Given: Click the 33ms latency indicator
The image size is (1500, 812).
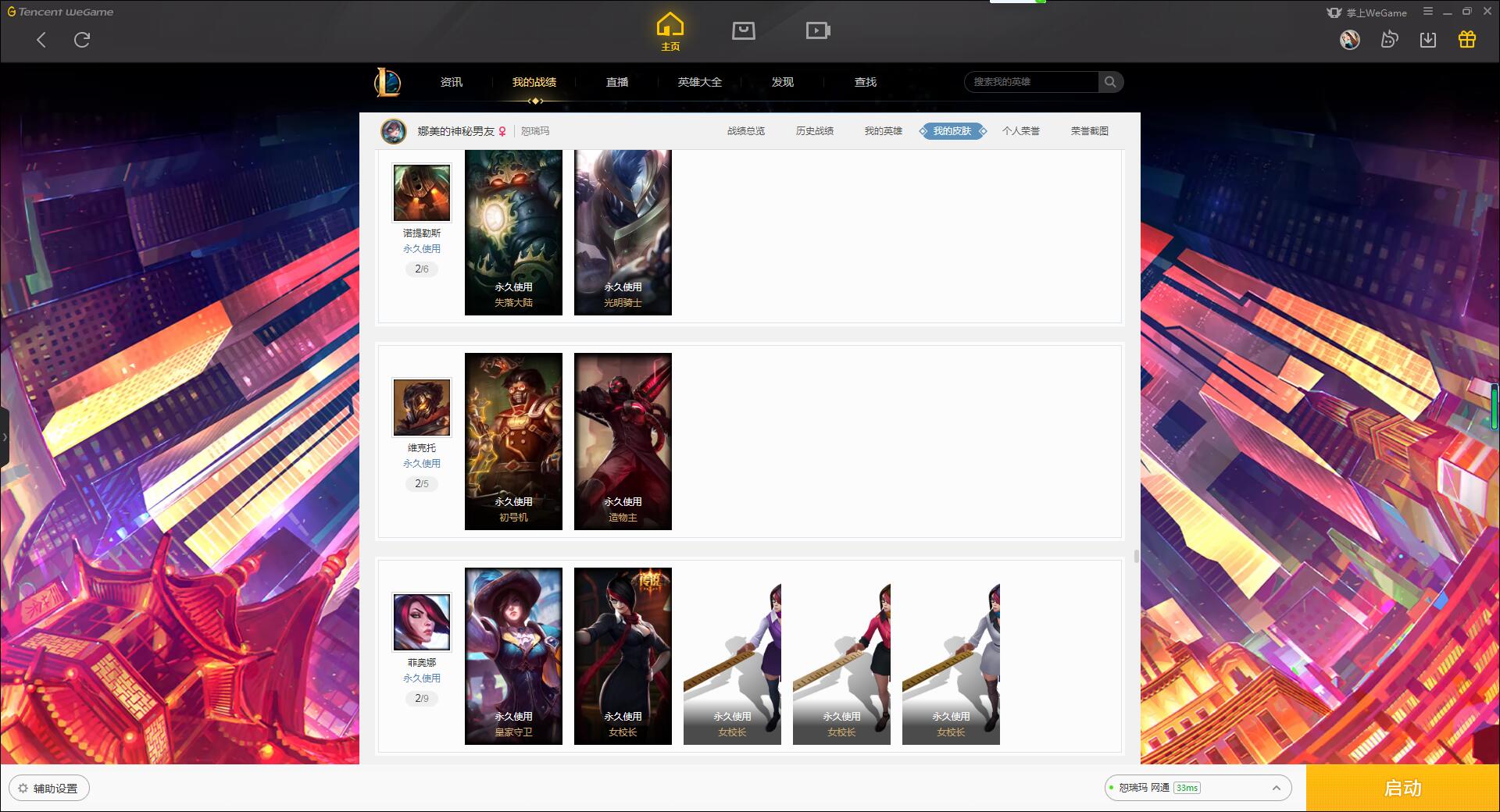Looking at the screenshot, I should [x=1187, y=788].
